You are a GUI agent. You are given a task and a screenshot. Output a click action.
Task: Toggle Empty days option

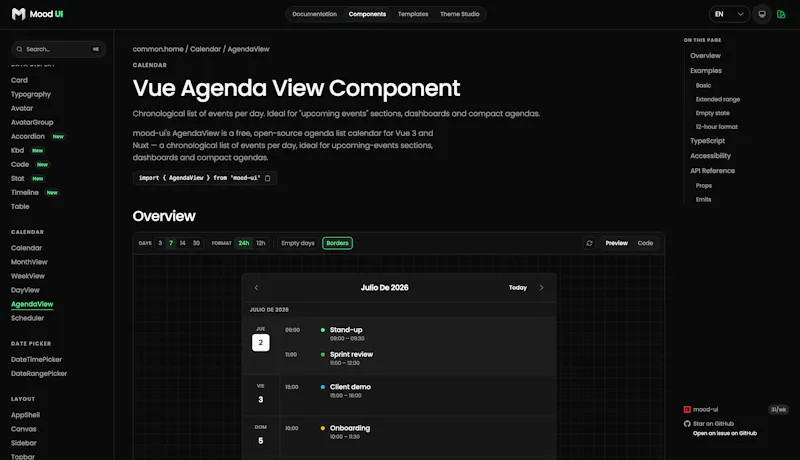coord(298,243)
